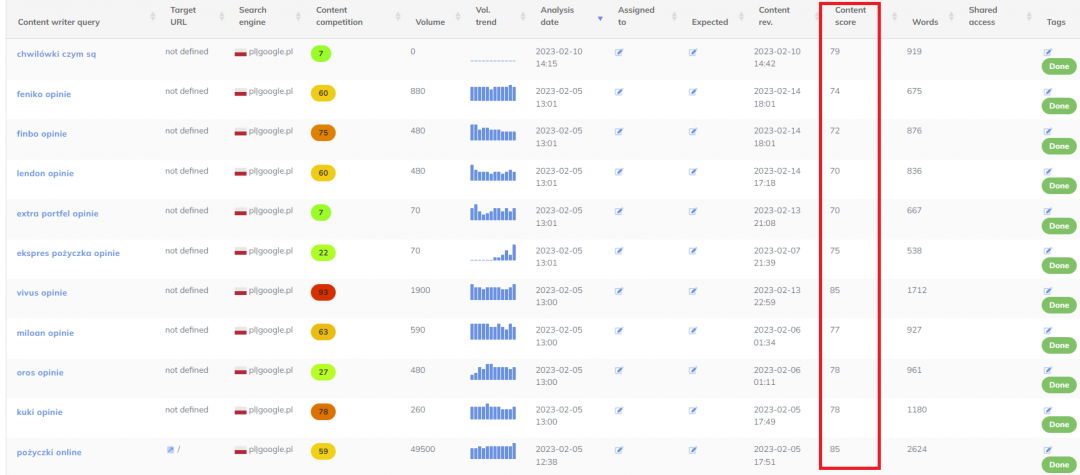
Task: Click assigned-to edit icon for extra portfel opinie
Action: [619, 212]
